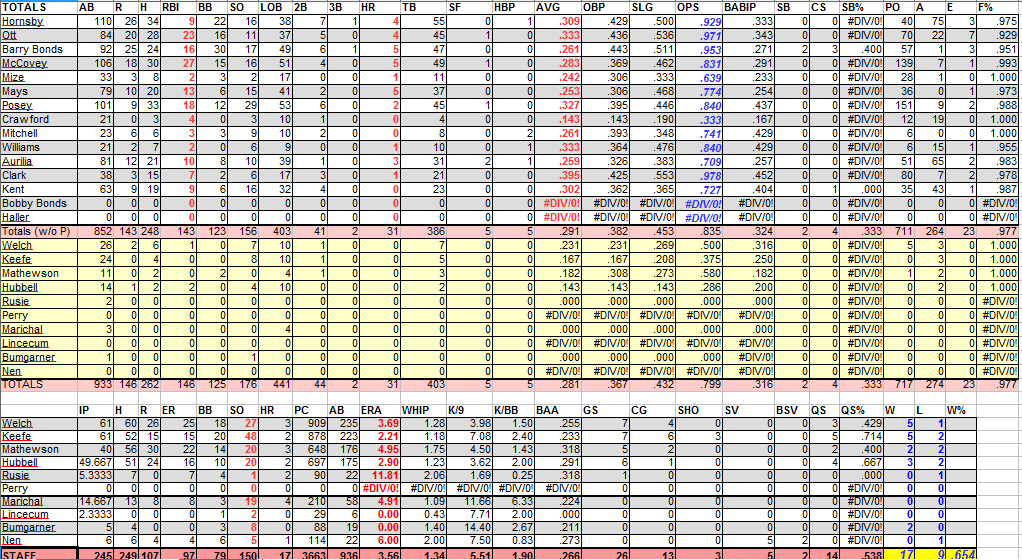Image resolution: width=1022 pixels, height=560 pixels.
Task: Select Rusie's ERA value 11.81
Action: tap(380, 475)
